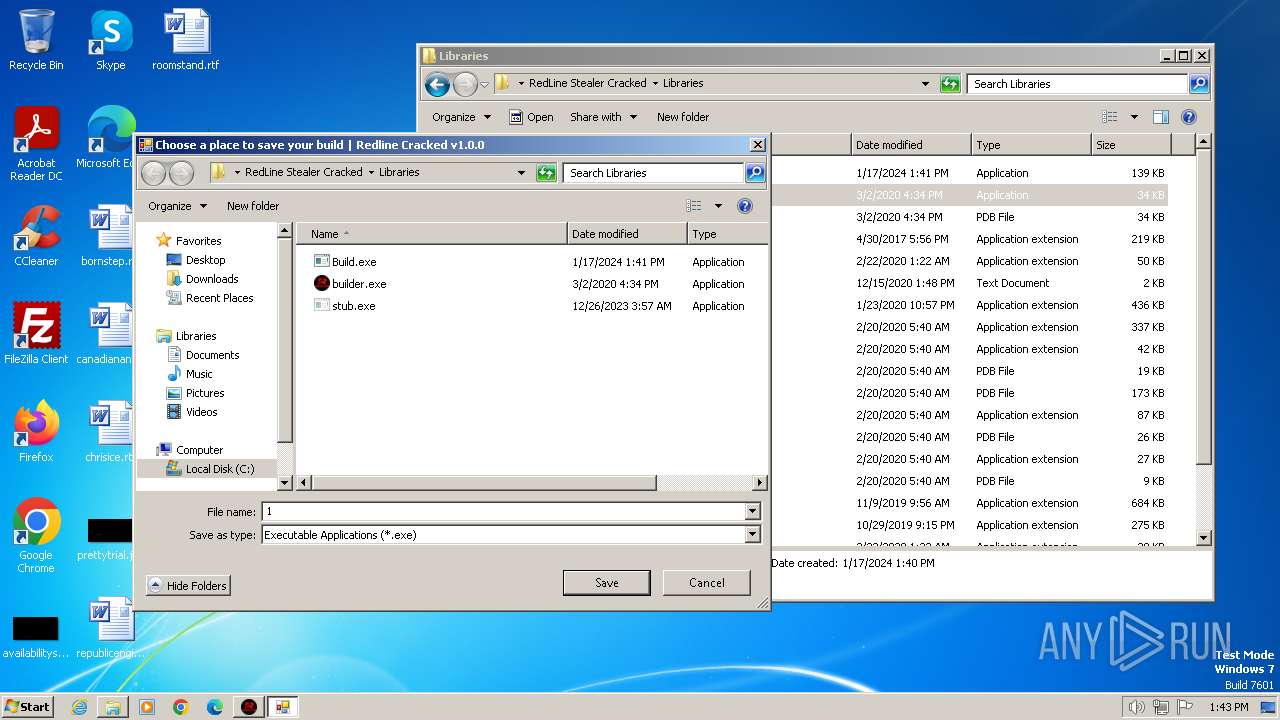Open Chrome from the taskbar
1280x720 pixels.
coord(181,707)
